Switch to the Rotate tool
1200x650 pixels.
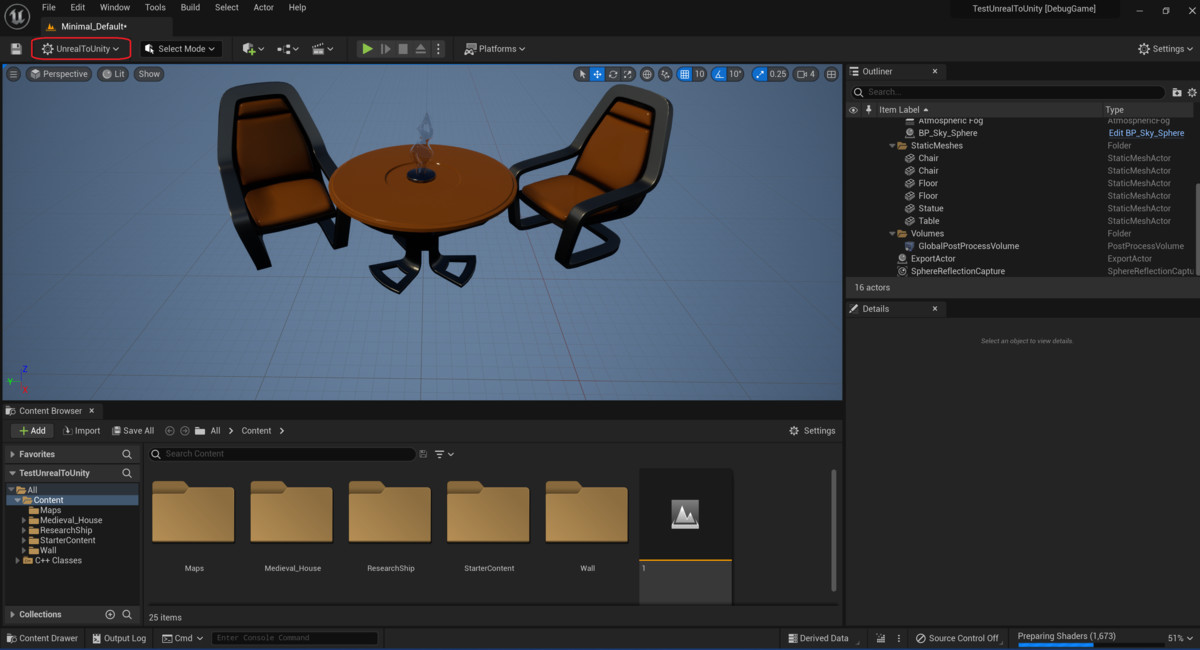coord(612,74)
